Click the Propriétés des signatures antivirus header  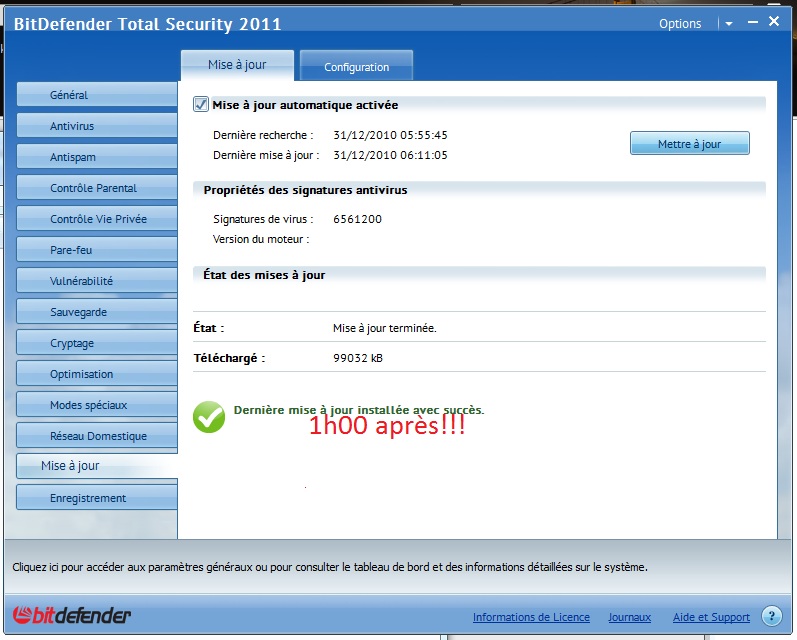pyautogui.click(x=305, y=190)
